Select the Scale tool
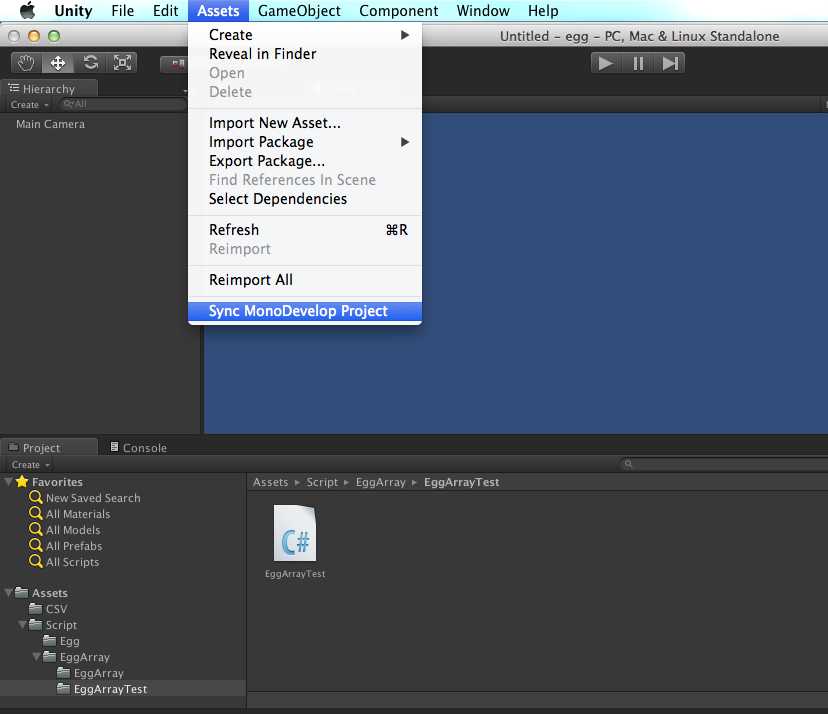Viewport: 828px width, 714px height. 123,63
